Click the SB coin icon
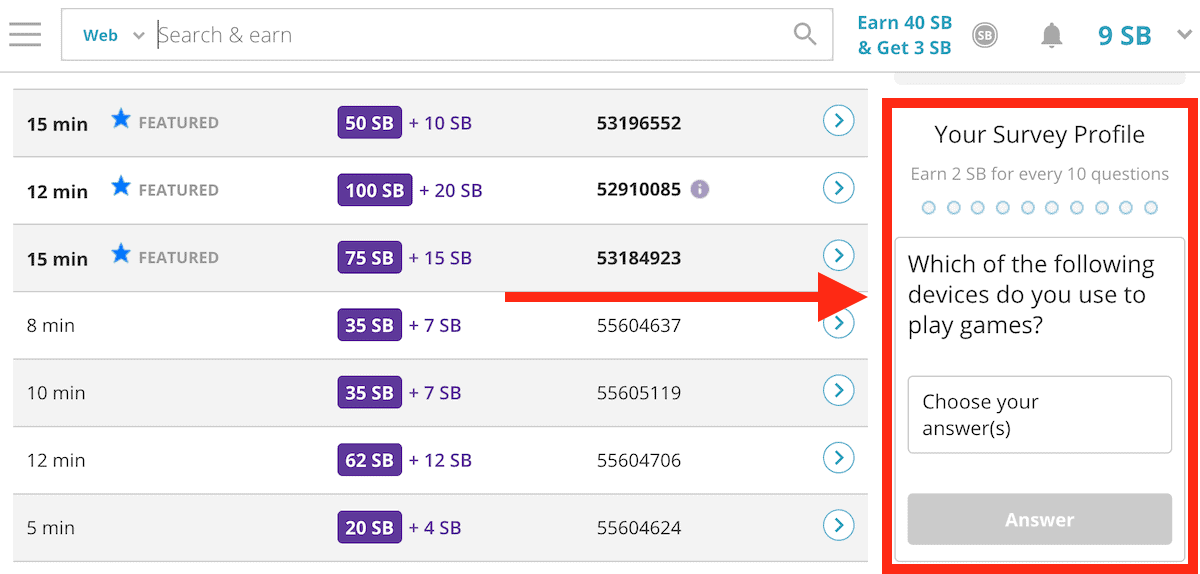The width and height of the screenshot is (1200, 574). click(x=985, y=36)
